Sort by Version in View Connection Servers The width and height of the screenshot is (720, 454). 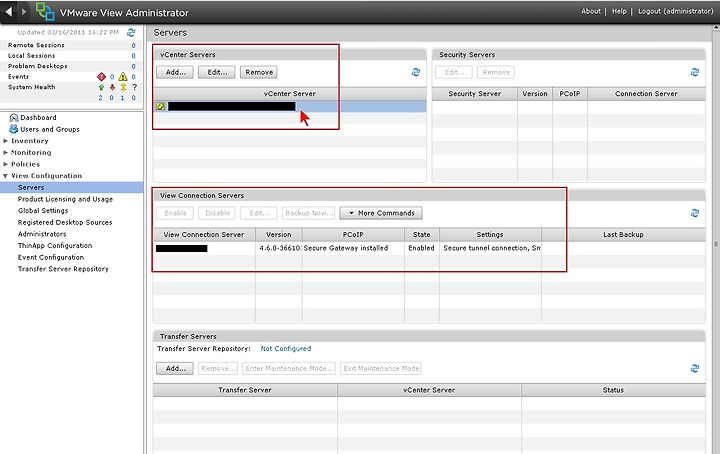279,235
